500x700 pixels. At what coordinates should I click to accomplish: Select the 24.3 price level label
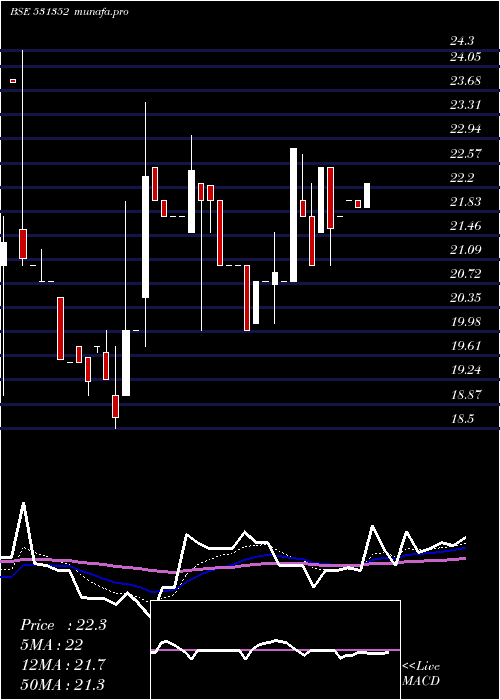pos(462,41)
